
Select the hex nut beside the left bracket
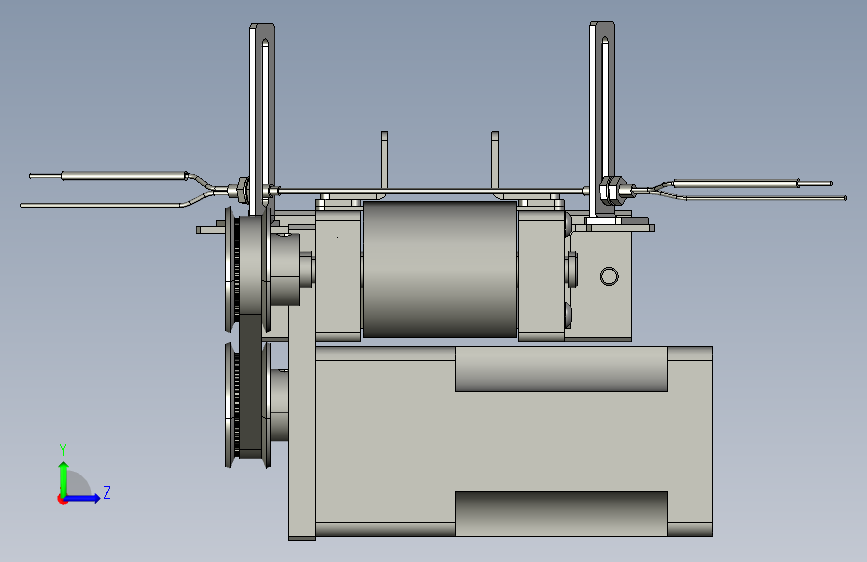coord(242,189)
